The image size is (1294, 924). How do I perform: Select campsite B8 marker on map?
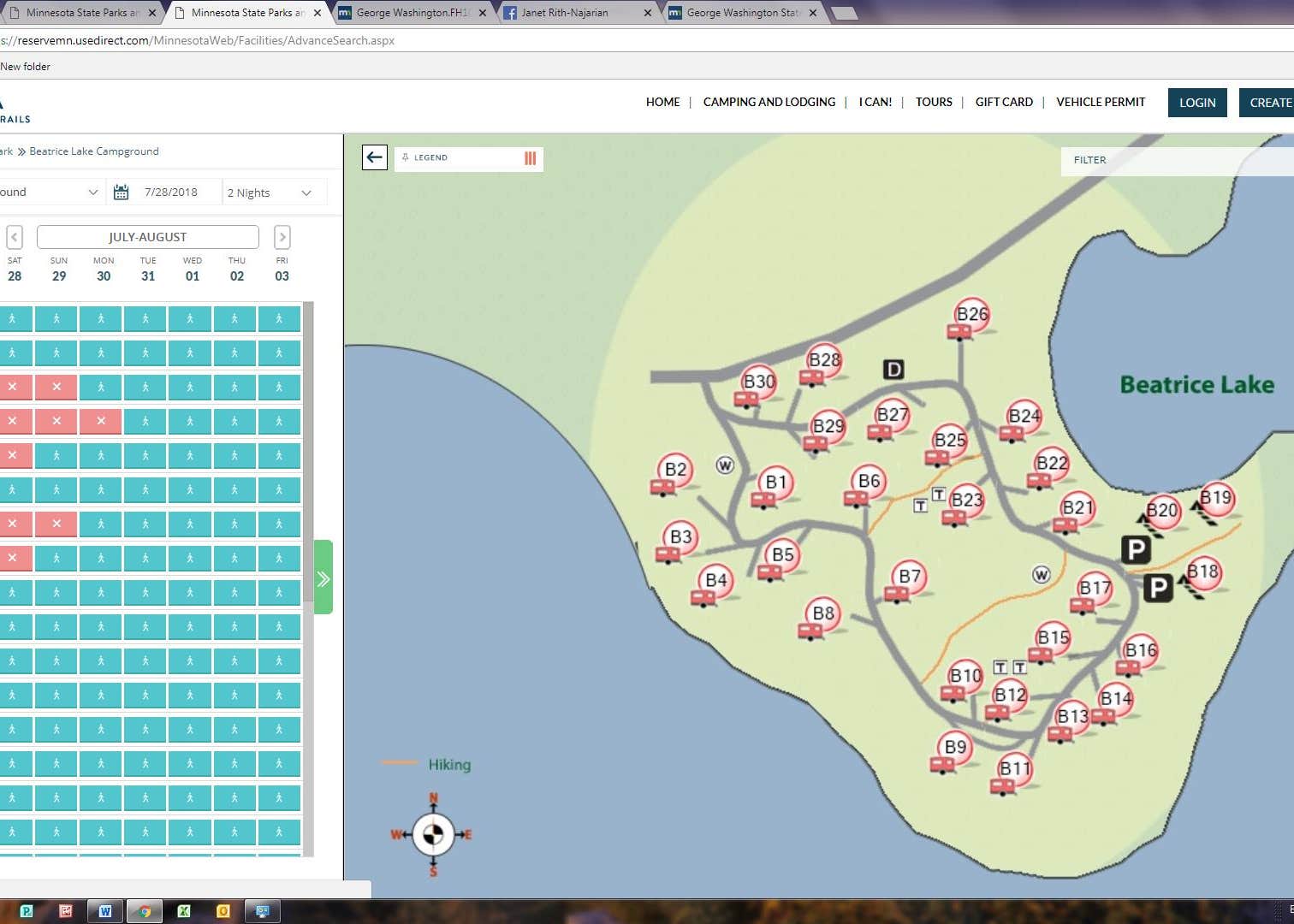pyautogui.click(x=822, y=613)
